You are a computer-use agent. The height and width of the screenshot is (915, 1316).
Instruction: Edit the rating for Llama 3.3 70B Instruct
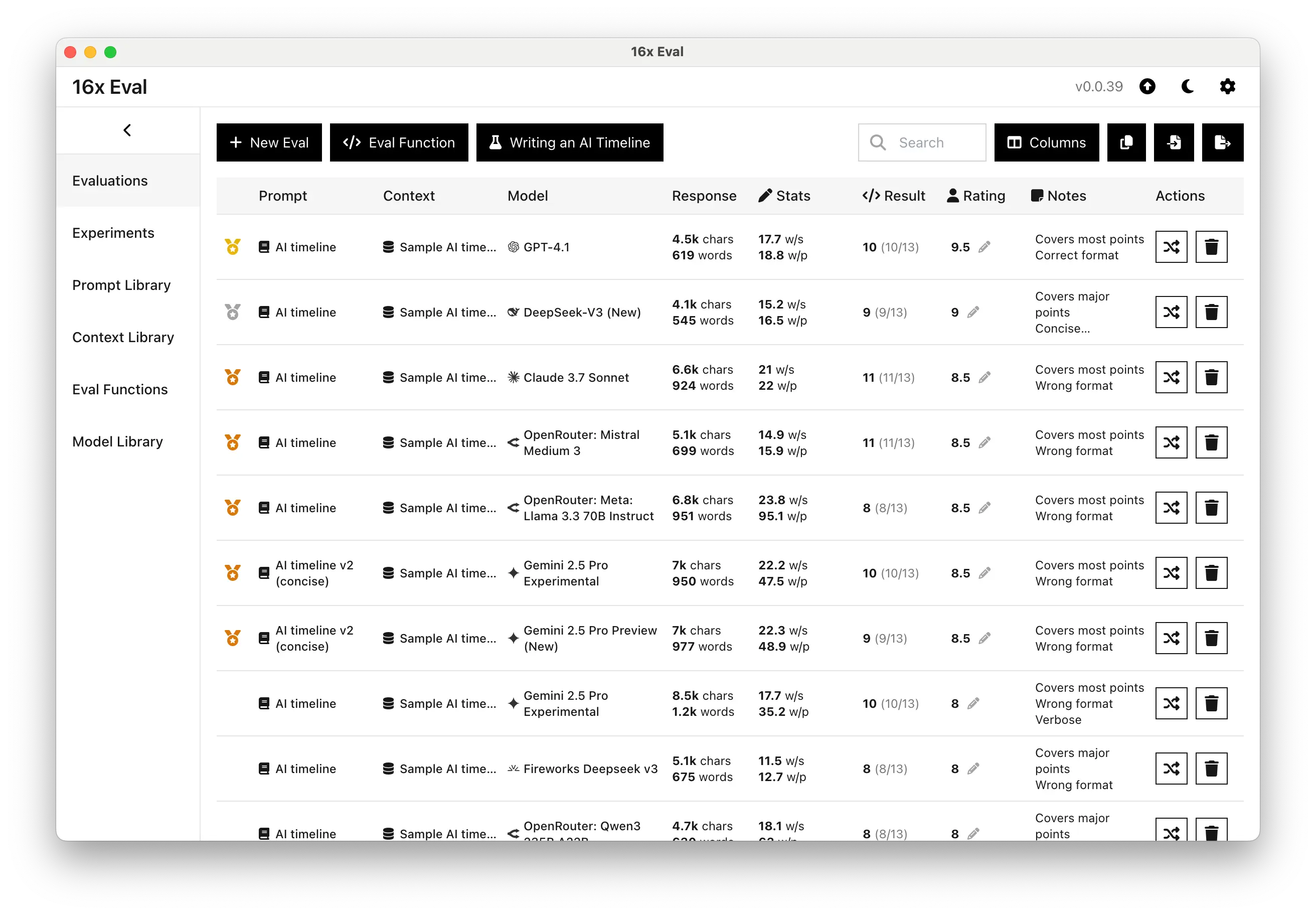tap(984, 508)
